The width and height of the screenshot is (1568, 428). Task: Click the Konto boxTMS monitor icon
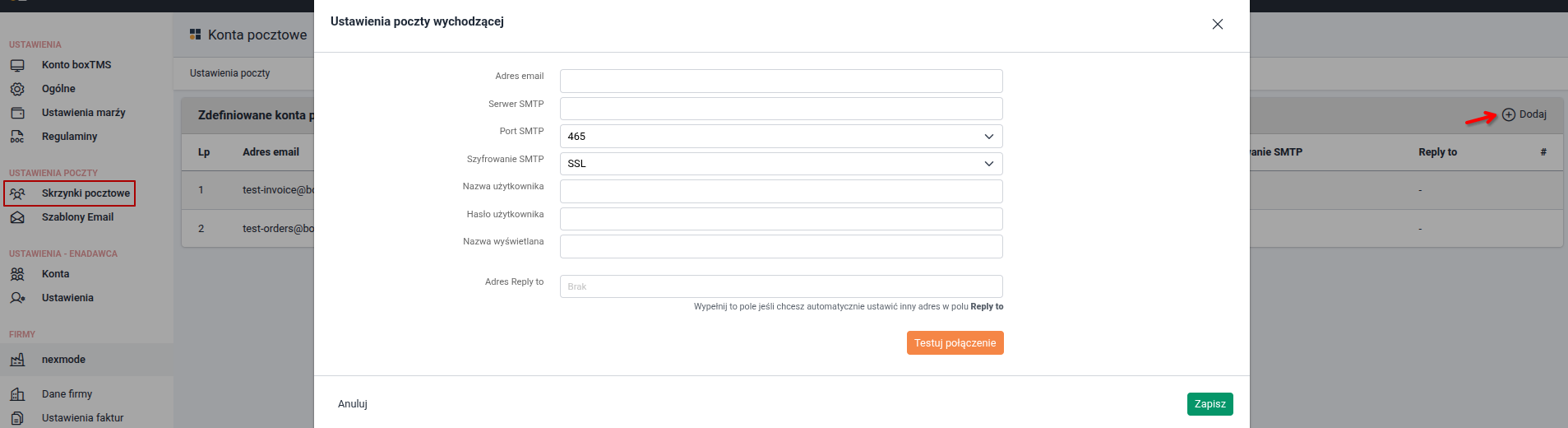tap(17, 65)
